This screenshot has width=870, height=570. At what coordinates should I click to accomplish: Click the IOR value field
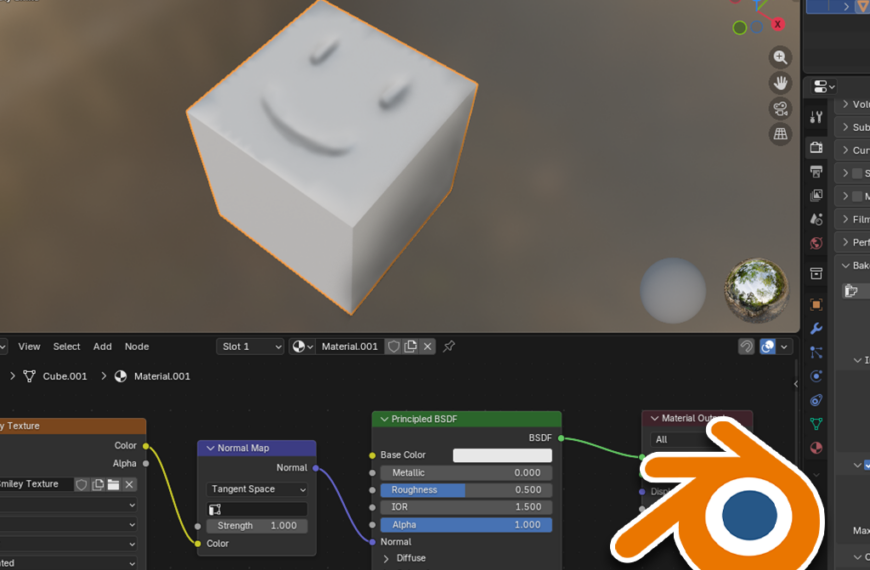point(466,507)
